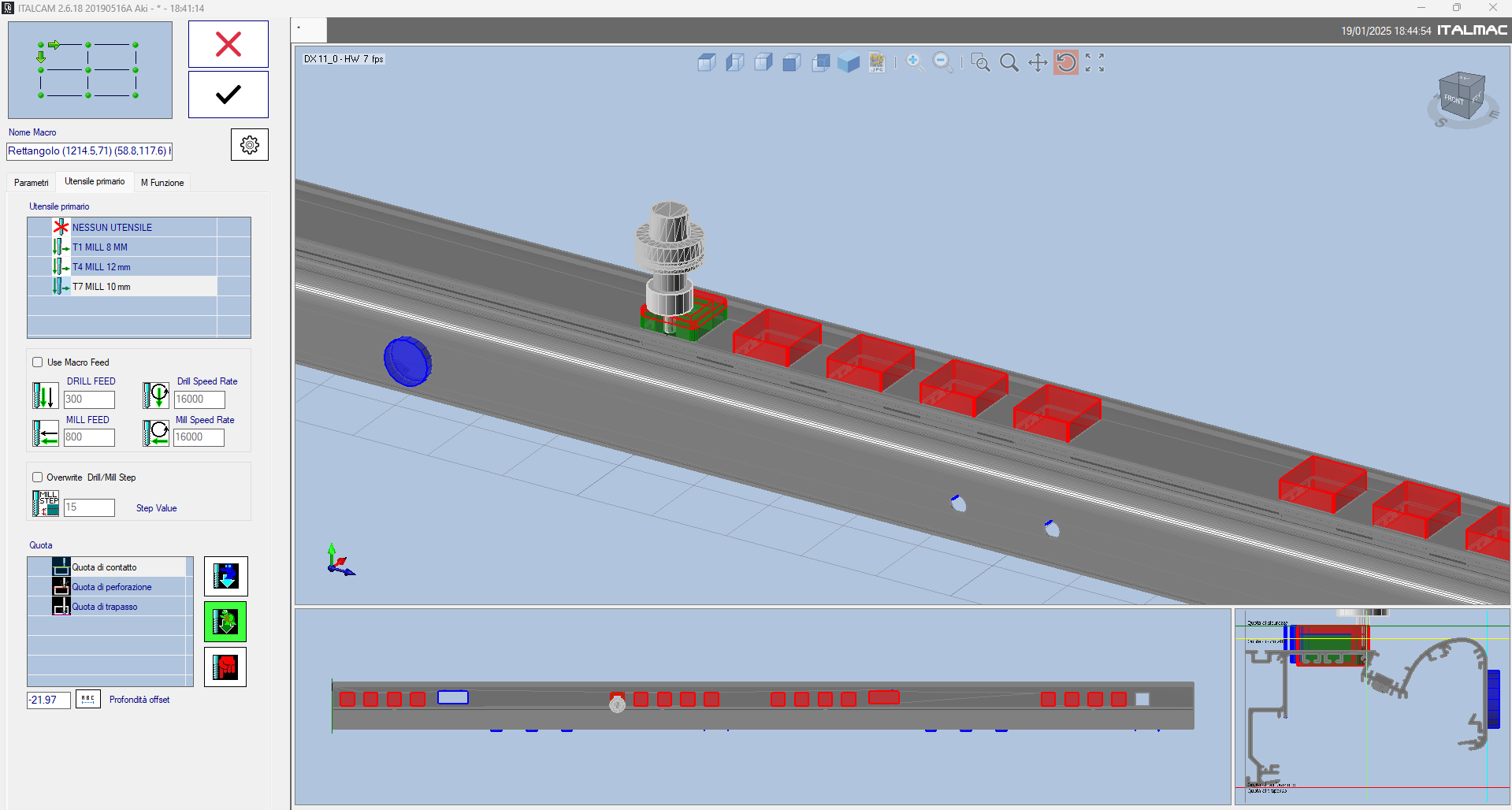Select Quota di perforazione row
This screenshot has height=810, width=1512.
(112, 587)
